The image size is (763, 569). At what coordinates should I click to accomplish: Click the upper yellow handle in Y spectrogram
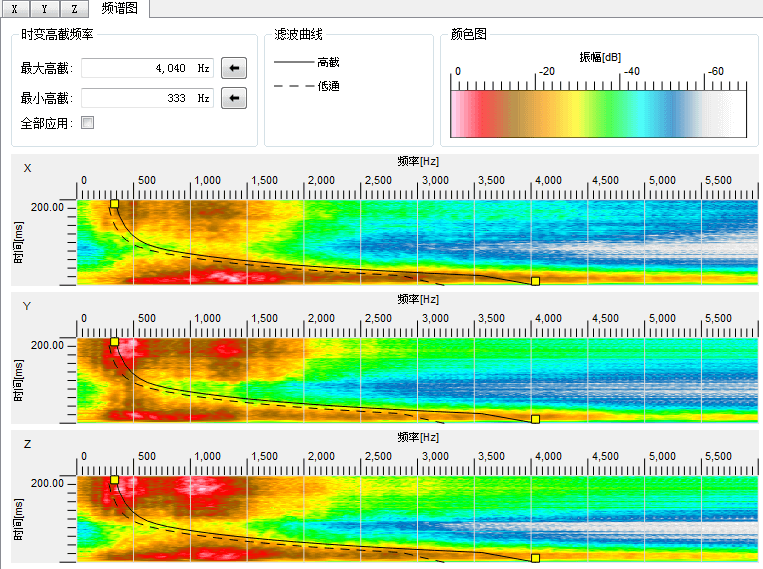(x=115, y=341)
